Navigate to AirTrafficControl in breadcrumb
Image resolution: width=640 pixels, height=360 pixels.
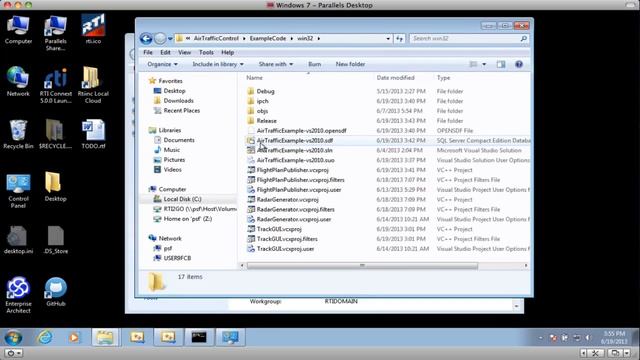216,38
